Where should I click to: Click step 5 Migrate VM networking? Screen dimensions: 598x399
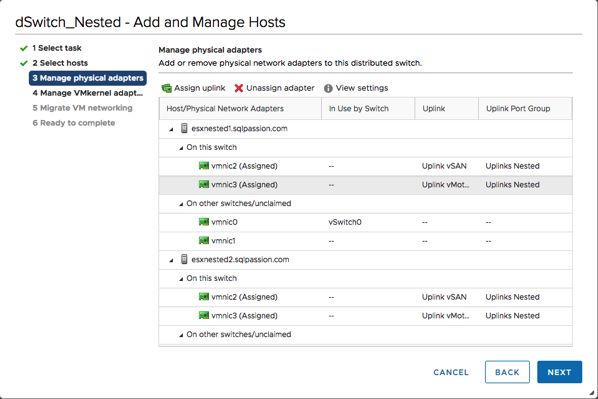[82, 108]
